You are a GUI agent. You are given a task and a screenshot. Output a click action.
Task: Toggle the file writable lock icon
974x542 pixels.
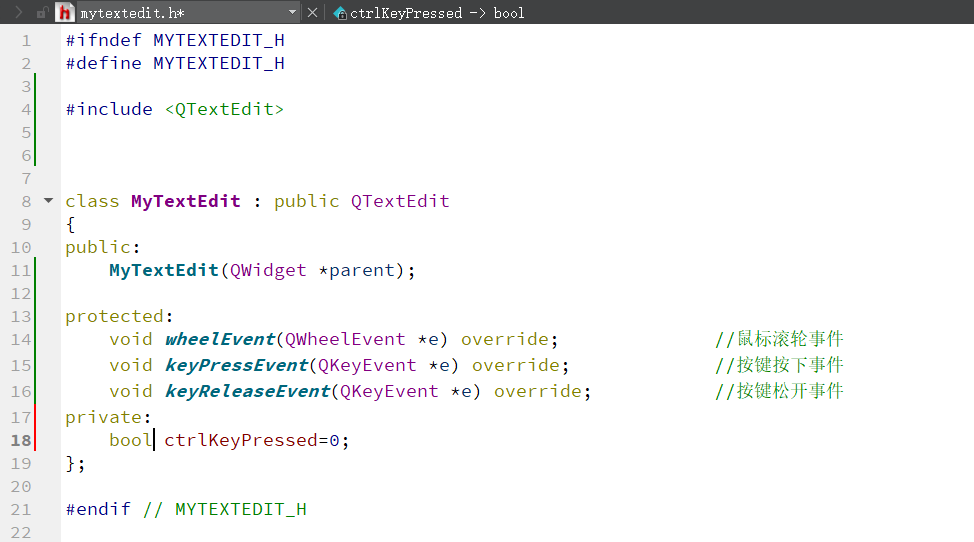[x=42, y=12]
